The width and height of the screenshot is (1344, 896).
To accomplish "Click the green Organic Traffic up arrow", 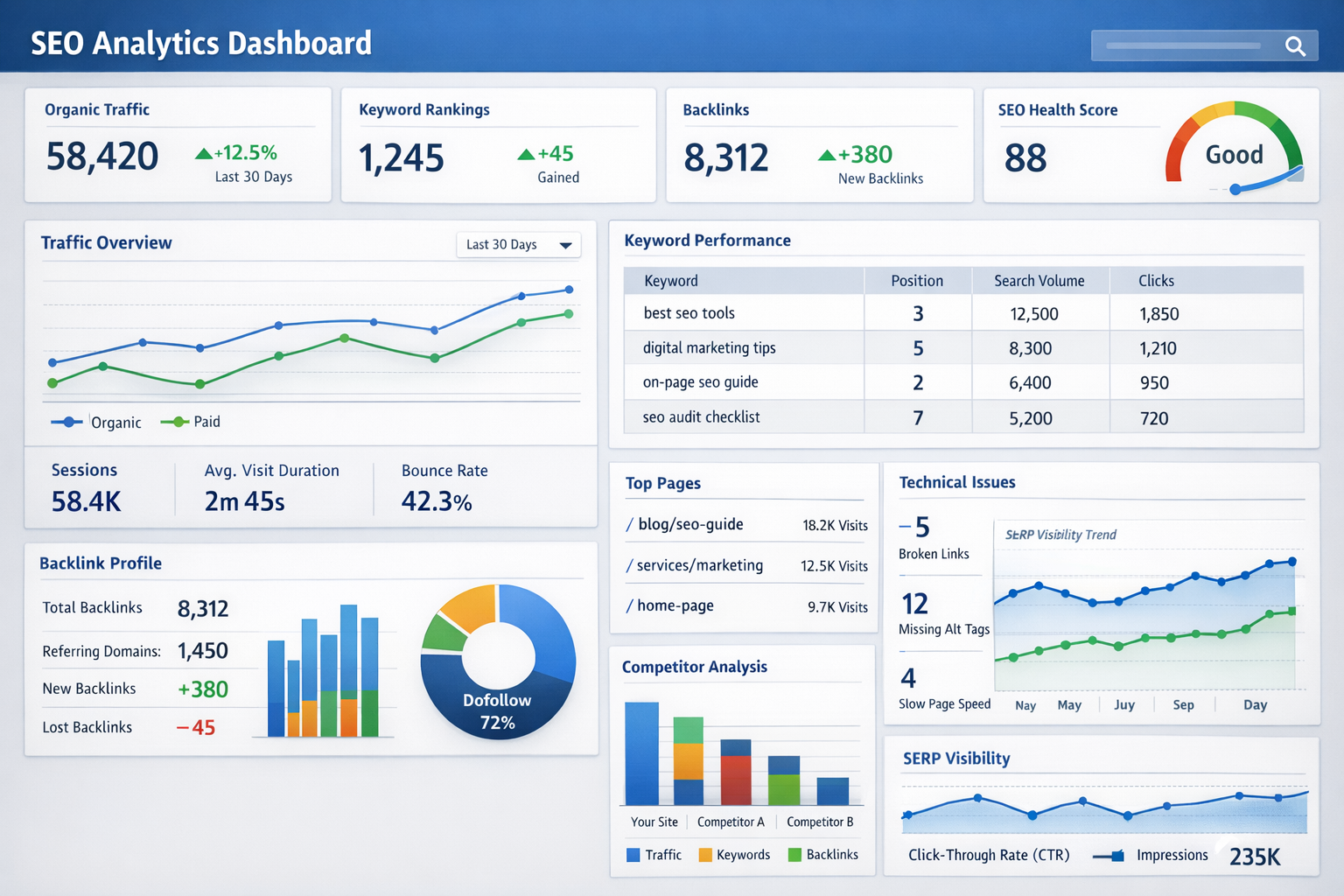I will pyautogui.click(x=204, y=154).
